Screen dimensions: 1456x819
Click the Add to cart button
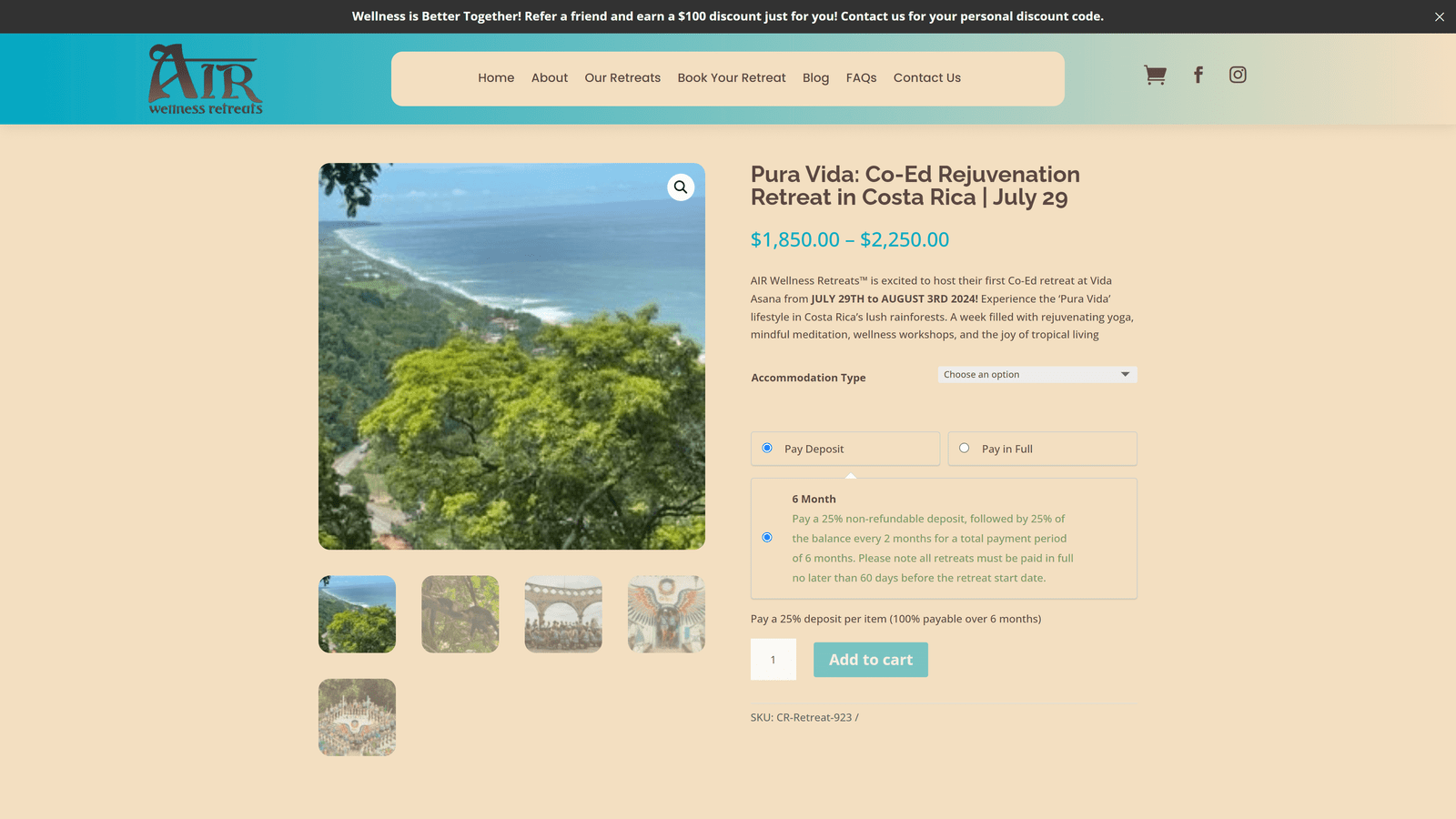tap(871, 660)
